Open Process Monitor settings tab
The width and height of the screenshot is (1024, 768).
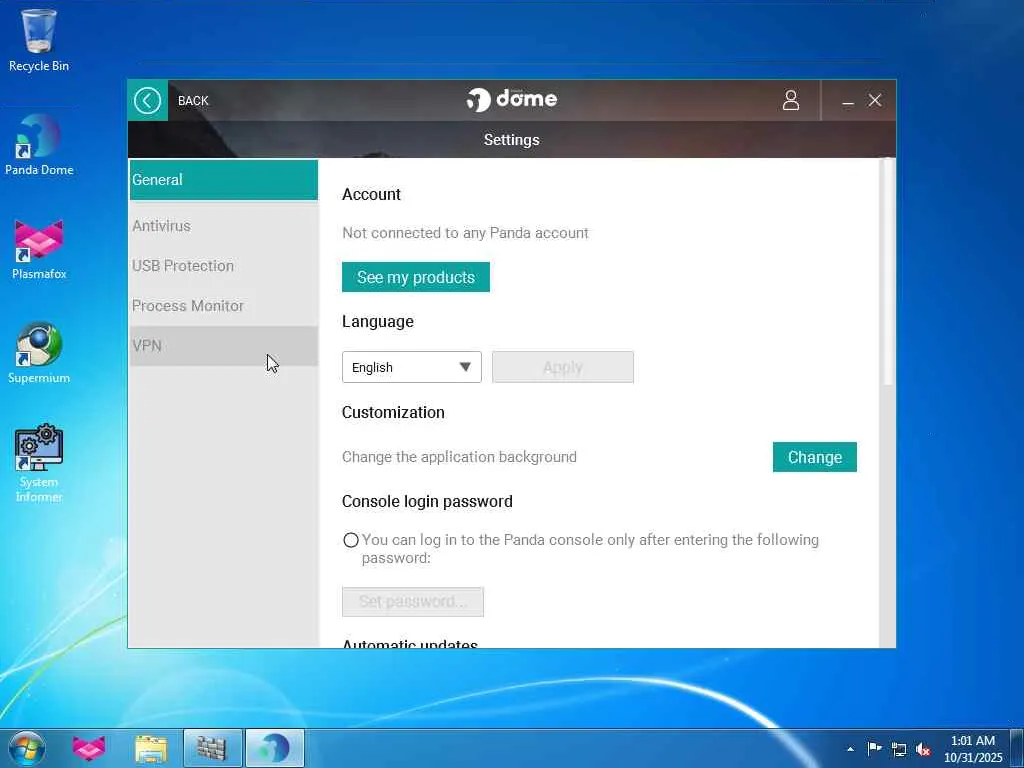[x=223, y=306]
